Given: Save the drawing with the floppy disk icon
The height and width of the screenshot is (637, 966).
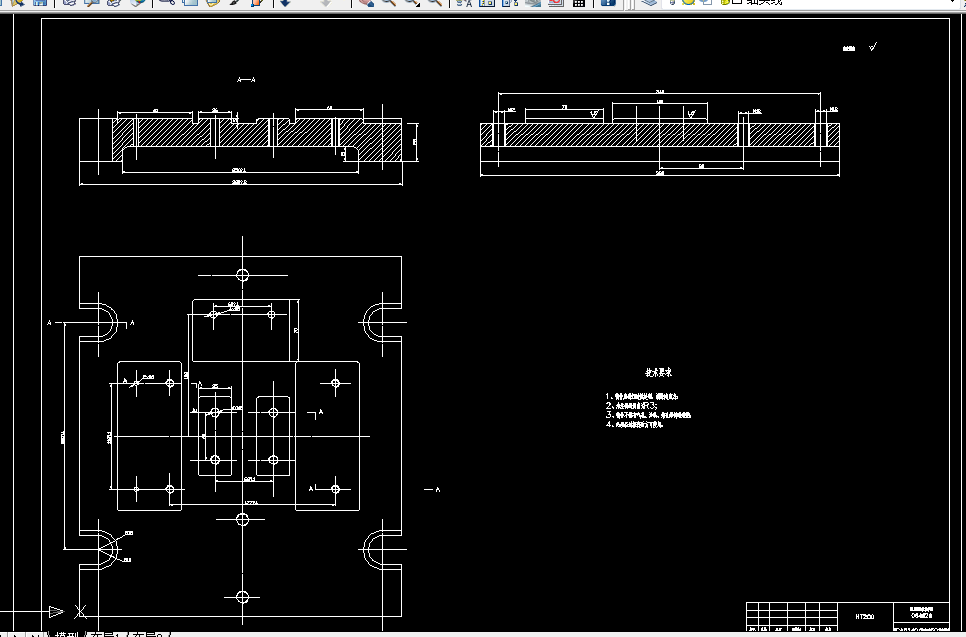Looking at the screenshot, I should [40, 2].
